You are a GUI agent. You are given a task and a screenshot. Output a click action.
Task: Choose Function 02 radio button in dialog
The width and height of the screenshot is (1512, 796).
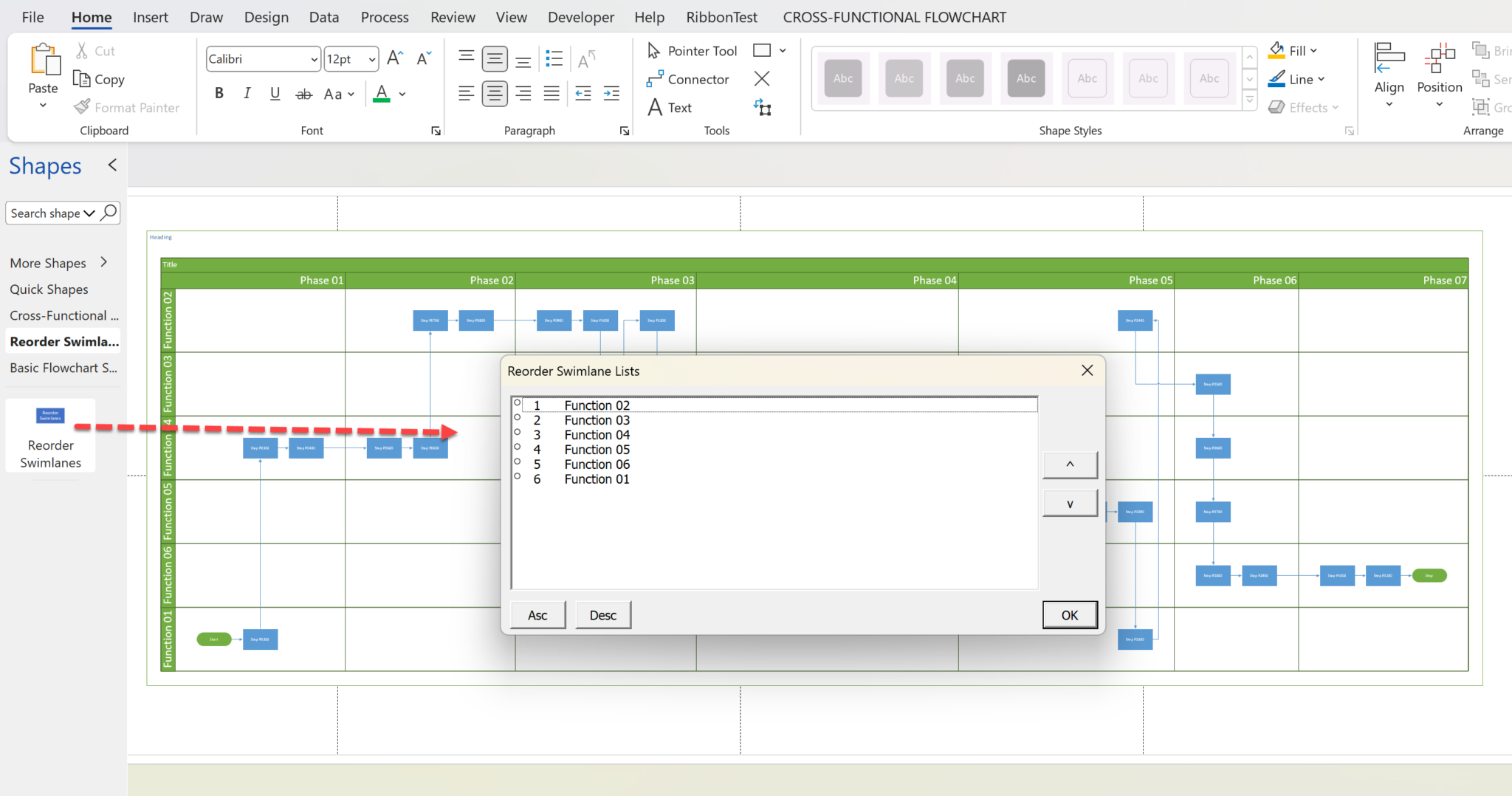pos(516,402)
